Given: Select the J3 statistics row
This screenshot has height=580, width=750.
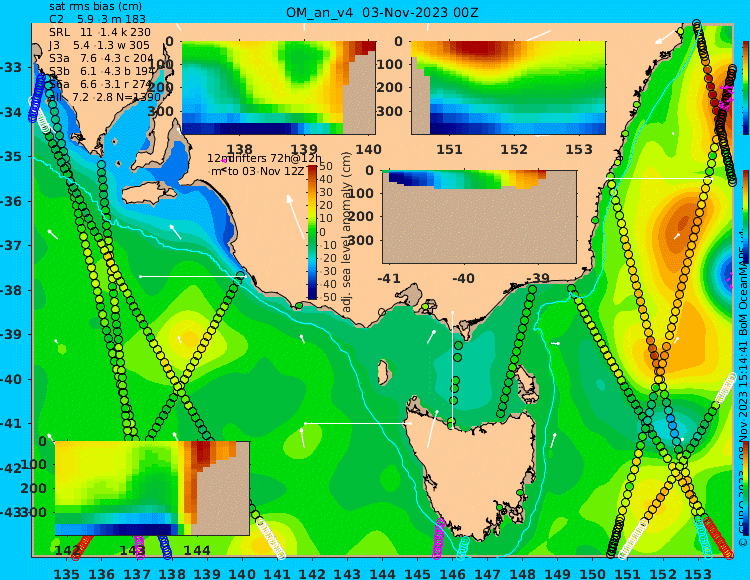Looking at the screenshot, I should (x=99, y=45).
